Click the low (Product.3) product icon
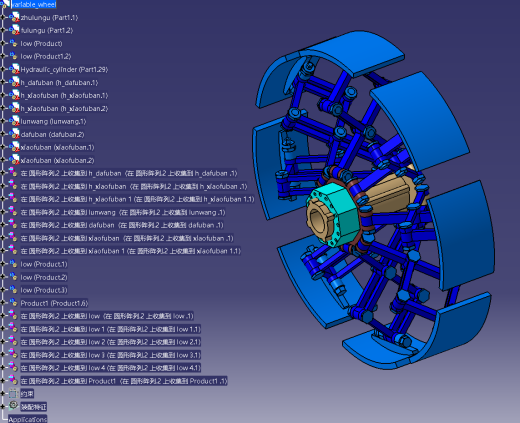The width and height of the screenshot is (520, 423). 13,290
